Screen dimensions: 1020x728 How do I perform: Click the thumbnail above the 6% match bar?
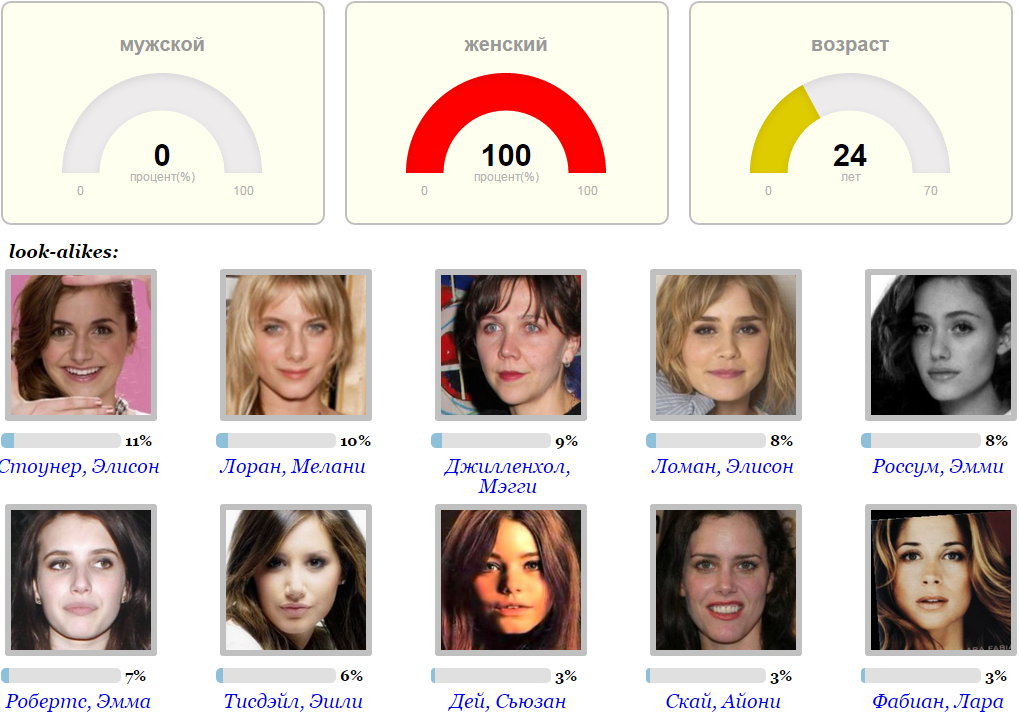pos(296,580)
